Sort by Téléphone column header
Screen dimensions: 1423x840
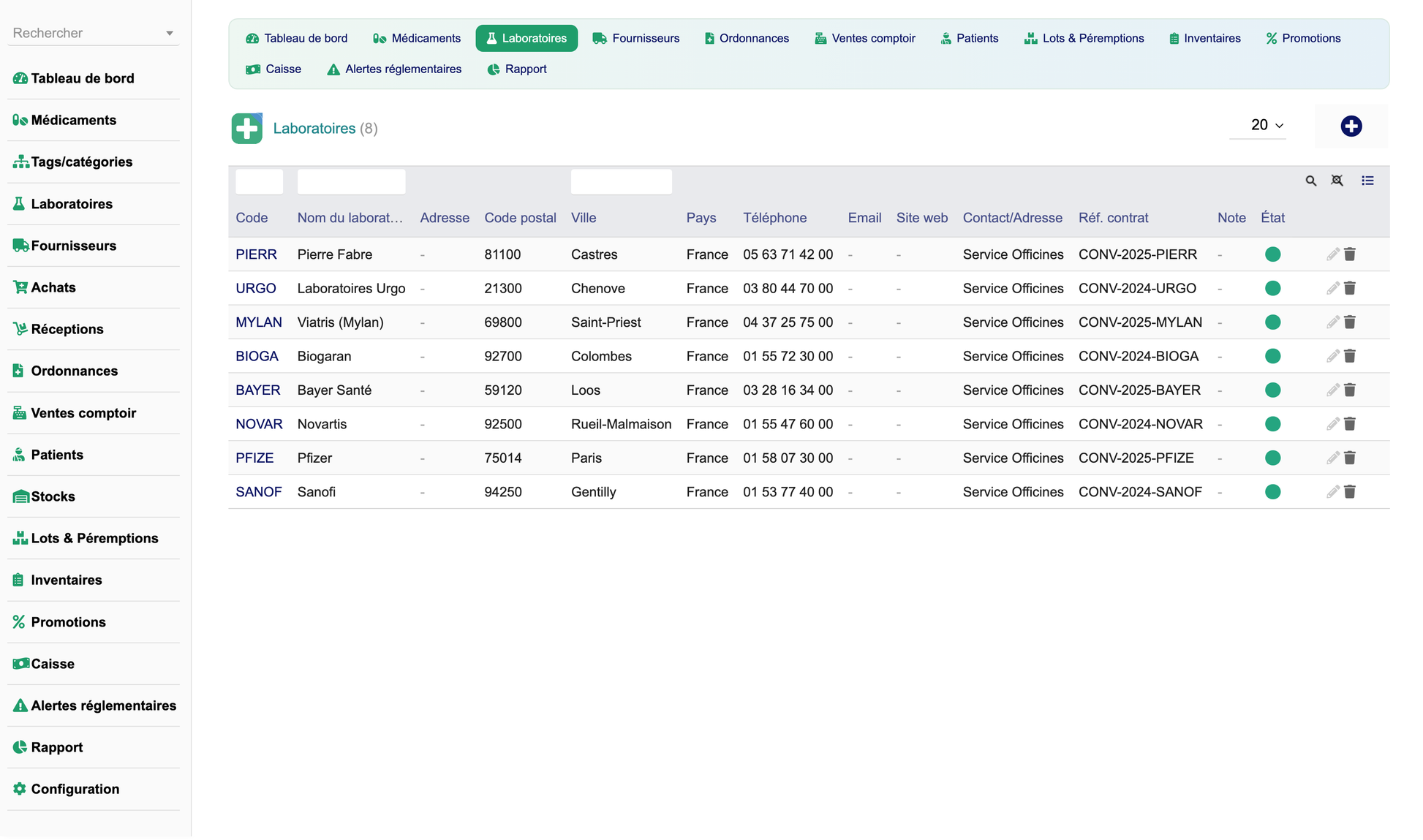click(774, 218)
